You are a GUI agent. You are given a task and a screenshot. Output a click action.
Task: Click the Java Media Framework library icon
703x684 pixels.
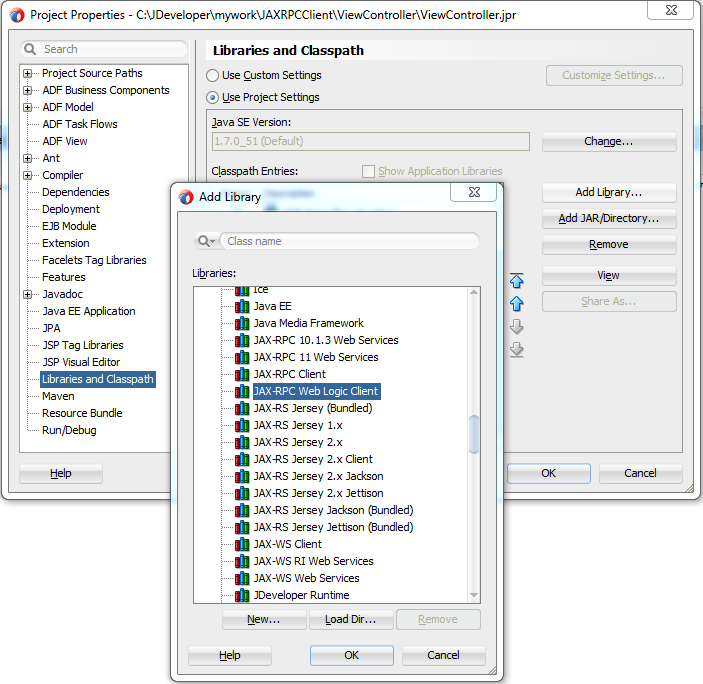coord(242,323)
